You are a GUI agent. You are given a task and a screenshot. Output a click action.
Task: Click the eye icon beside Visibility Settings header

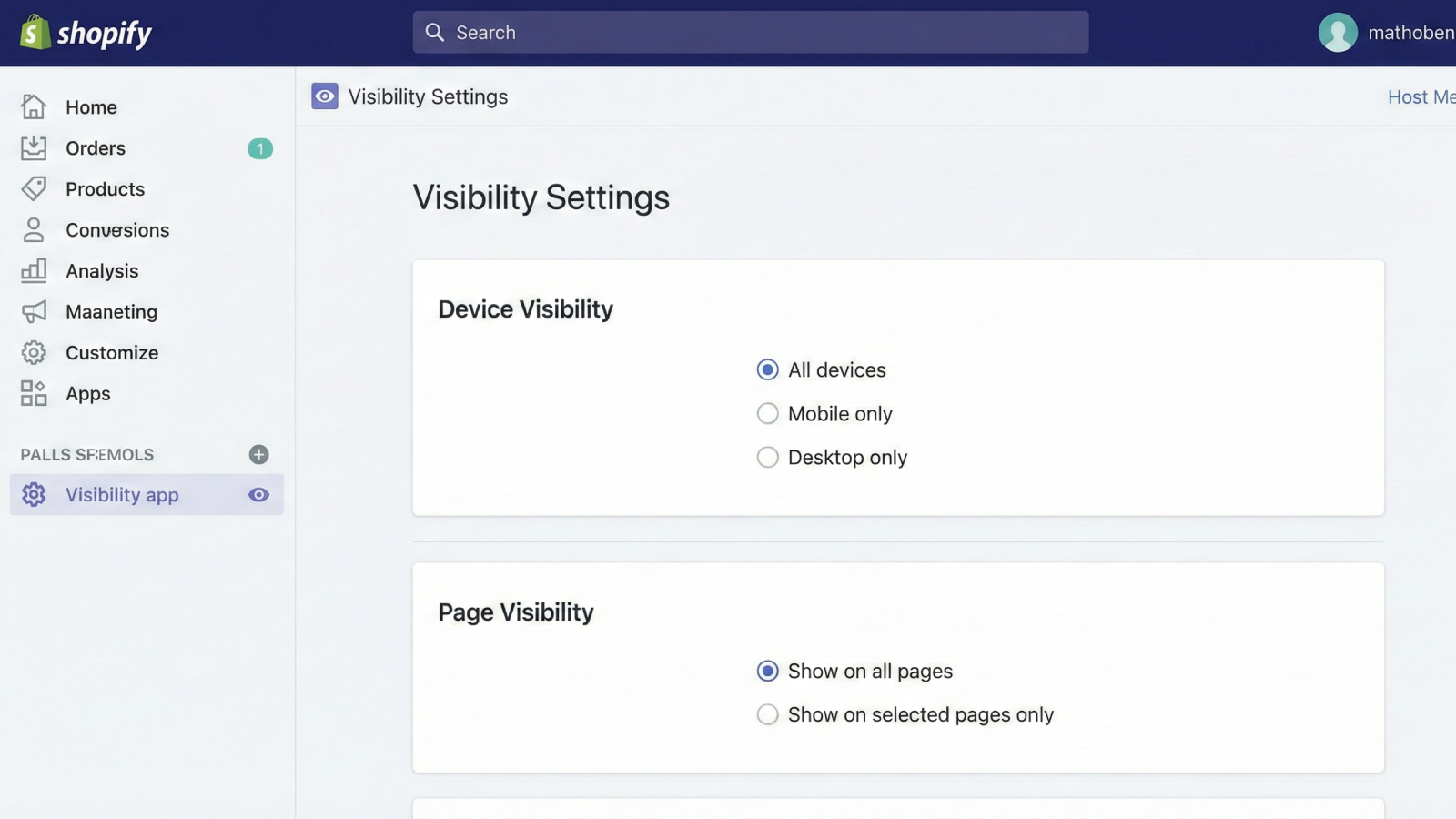point(324,96)
